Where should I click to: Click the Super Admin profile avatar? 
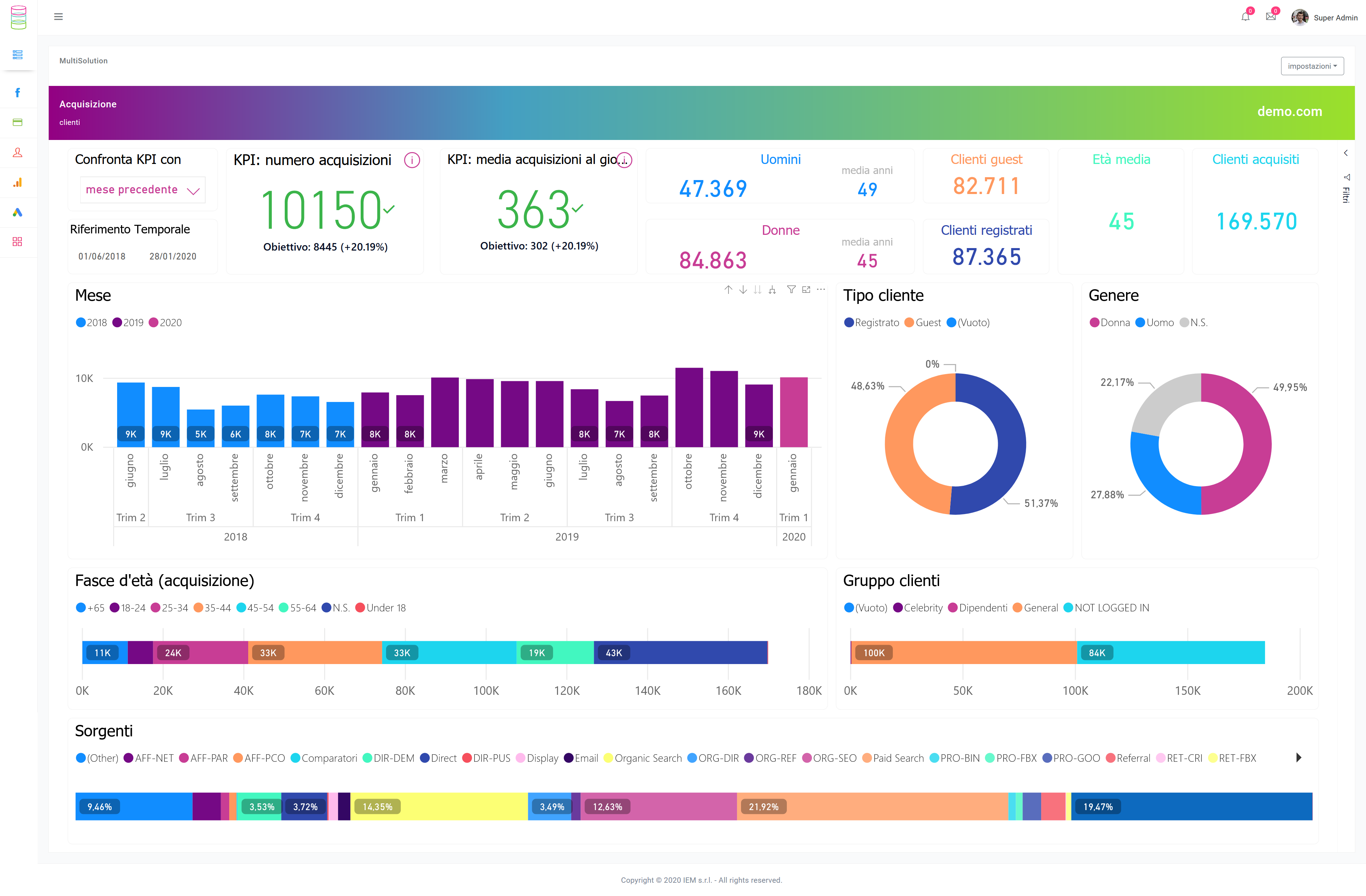1299,17
